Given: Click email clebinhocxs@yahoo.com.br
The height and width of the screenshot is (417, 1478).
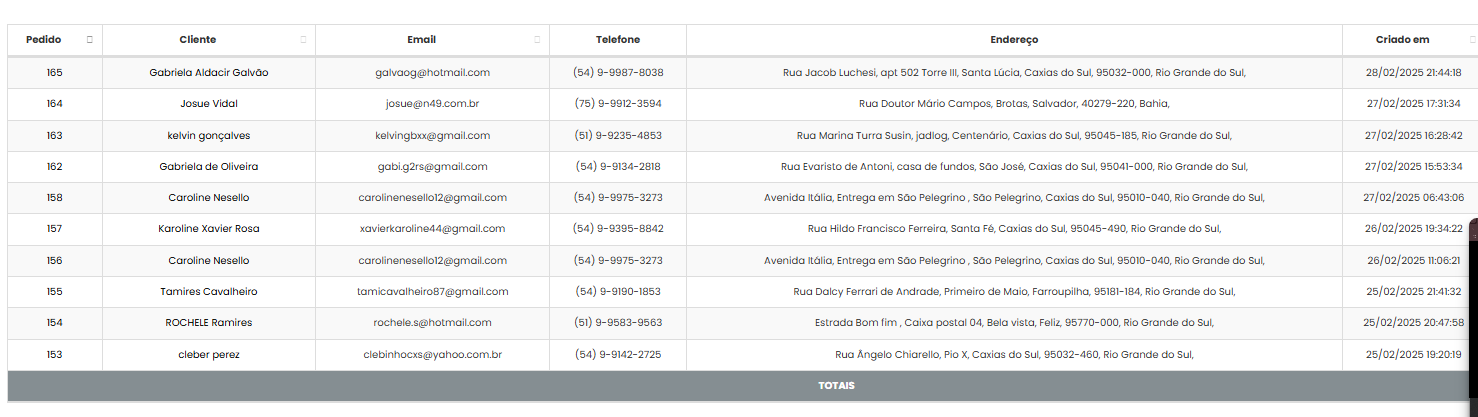Looking at the screenshot, I should click(432, 355).
